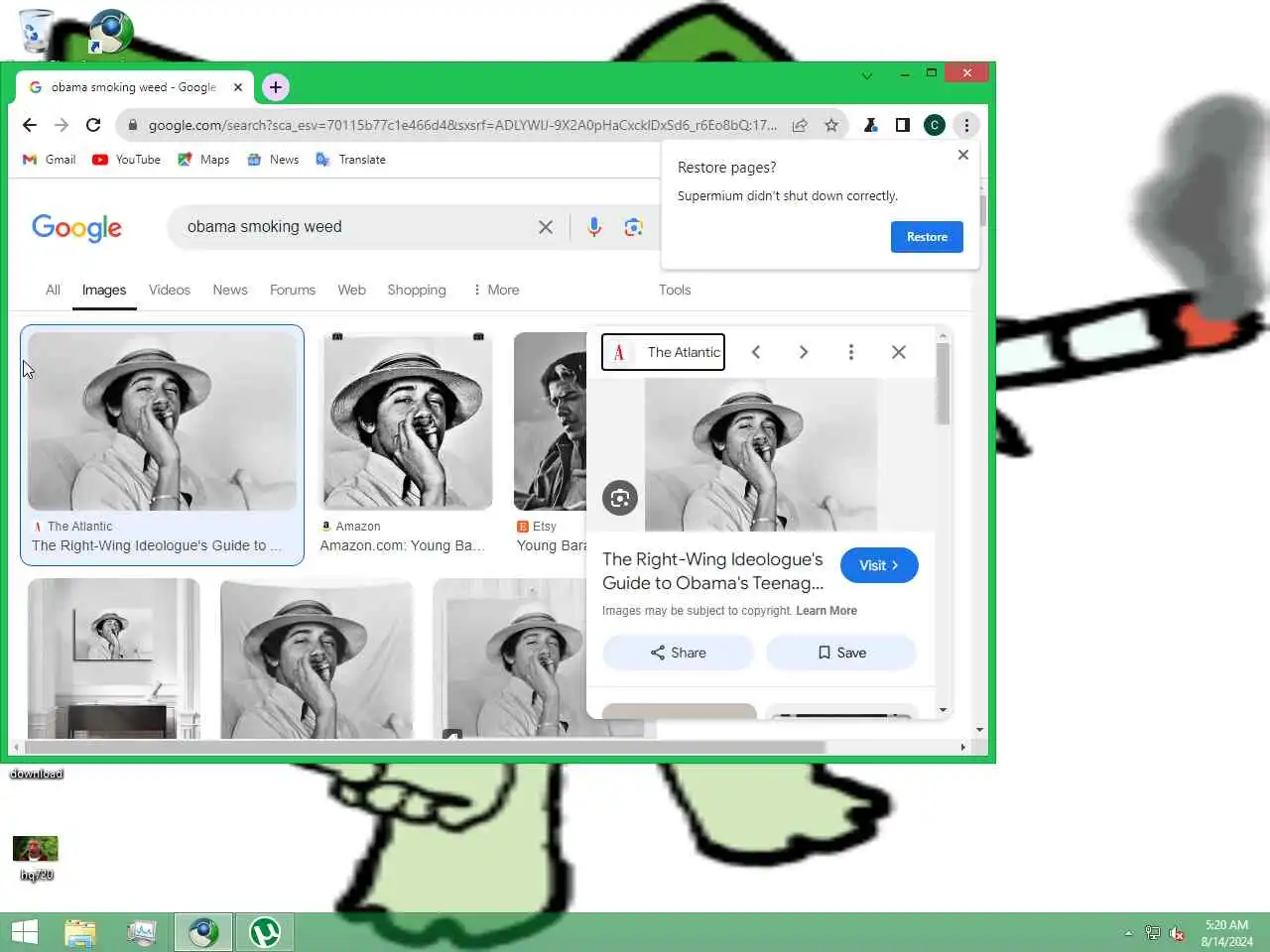The height and width of the screenshot is (952, 1270).
Task: Select the hq720 desktop file
Action: tap(36, 858)
